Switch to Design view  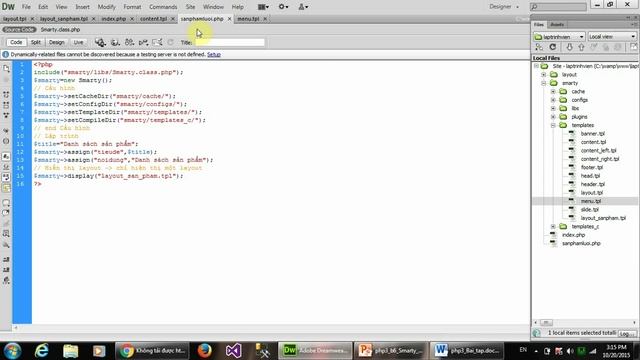(x=57, y=42)
